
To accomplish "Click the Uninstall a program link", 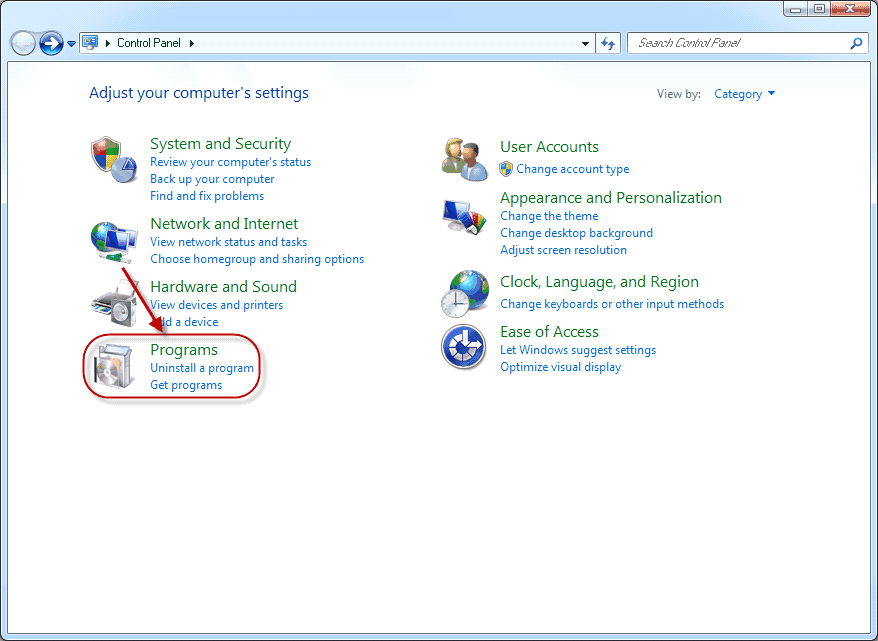I will (x=202, y=368).
